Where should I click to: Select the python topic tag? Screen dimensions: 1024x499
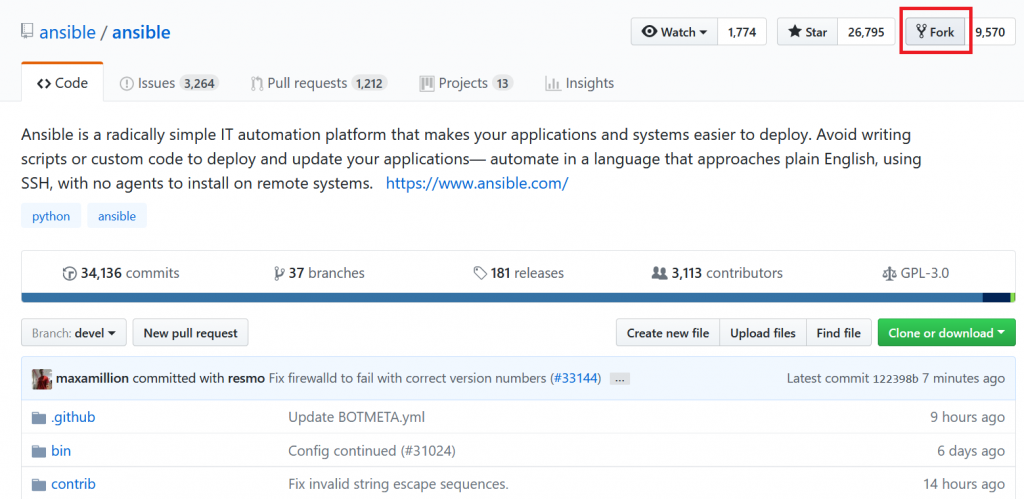click(x=51, y=216)
